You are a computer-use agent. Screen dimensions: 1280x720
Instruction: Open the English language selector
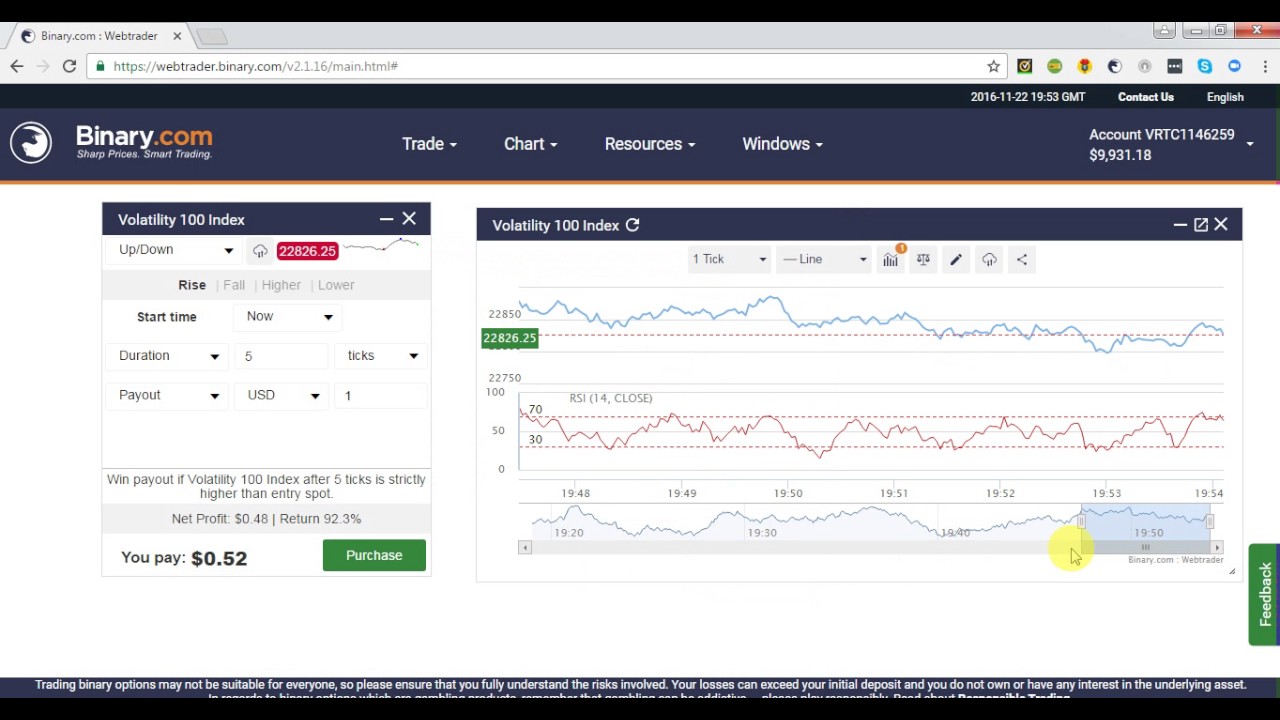tap(1225, 97)
